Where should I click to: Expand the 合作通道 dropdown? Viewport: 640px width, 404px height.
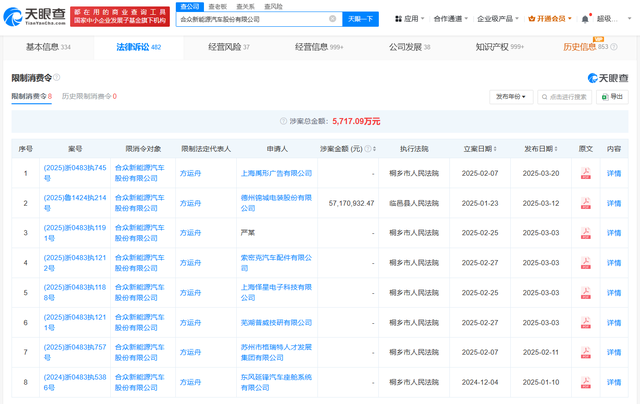pos(451,19)
